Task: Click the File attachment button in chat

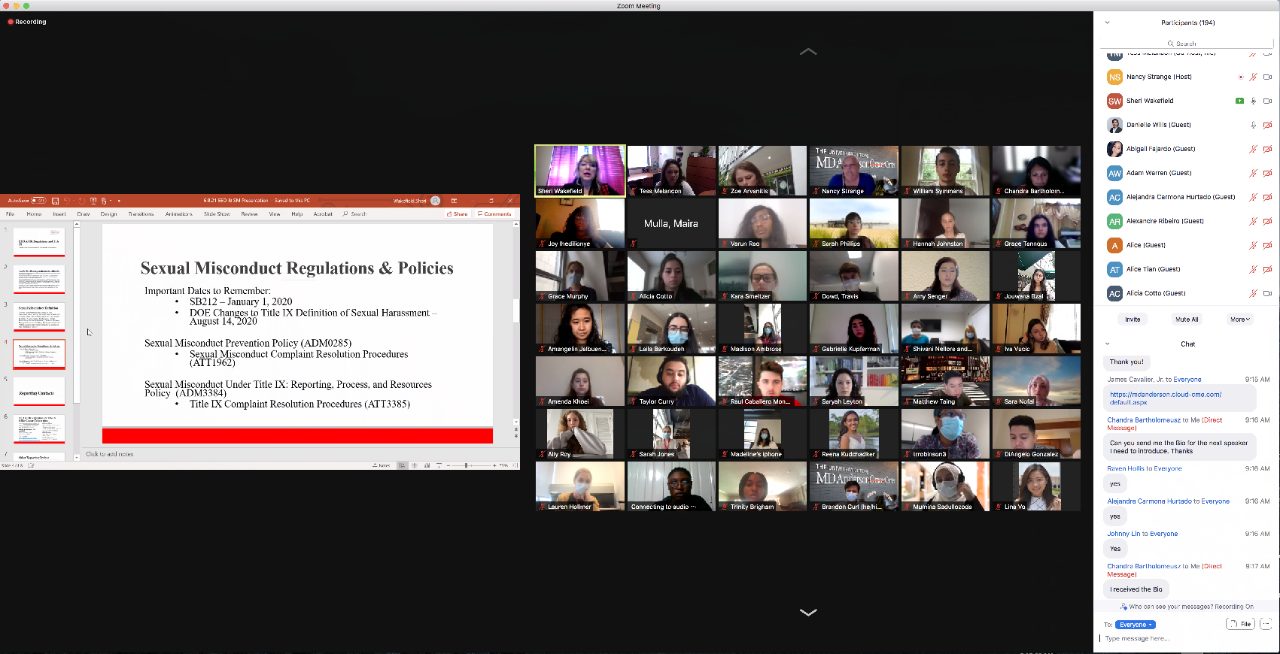Action: (1240, 624)
